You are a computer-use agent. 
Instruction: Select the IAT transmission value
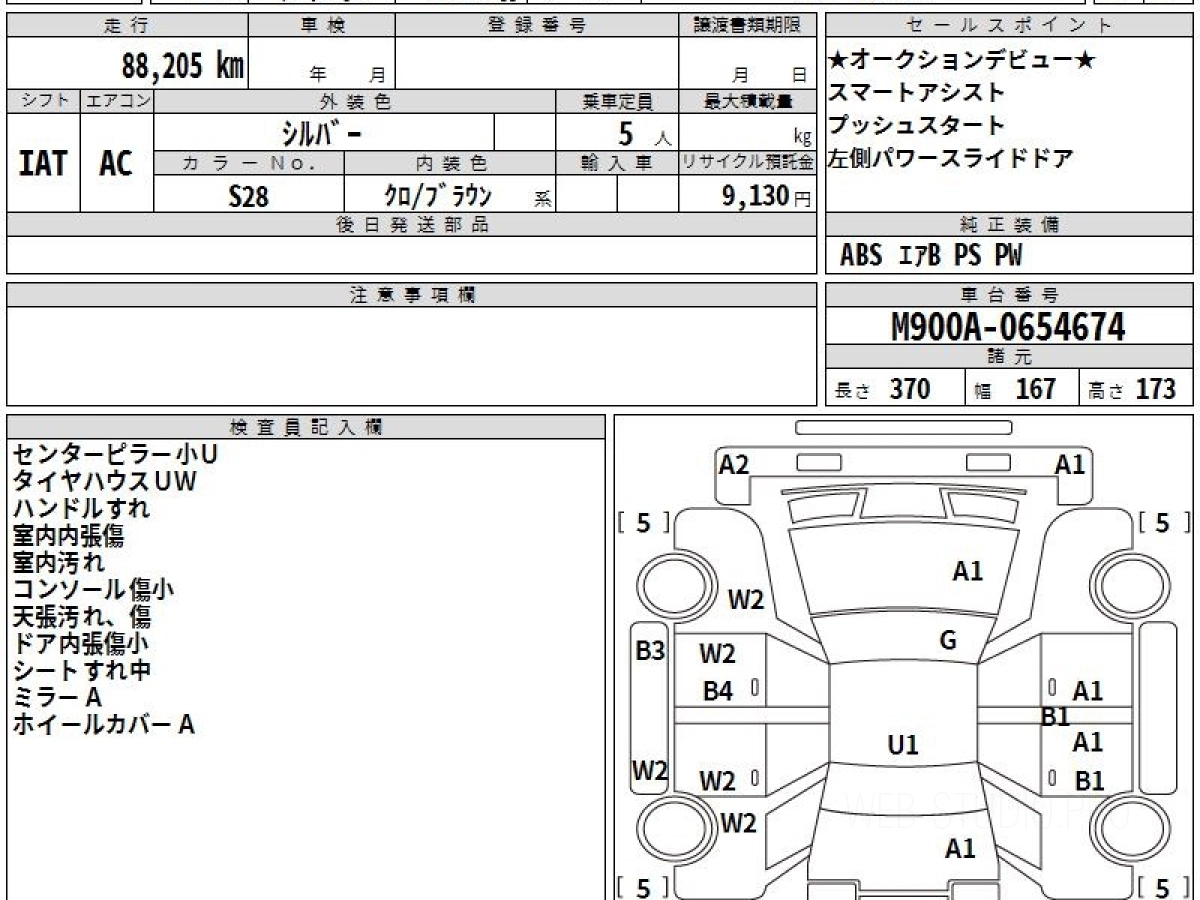point(43,163)
